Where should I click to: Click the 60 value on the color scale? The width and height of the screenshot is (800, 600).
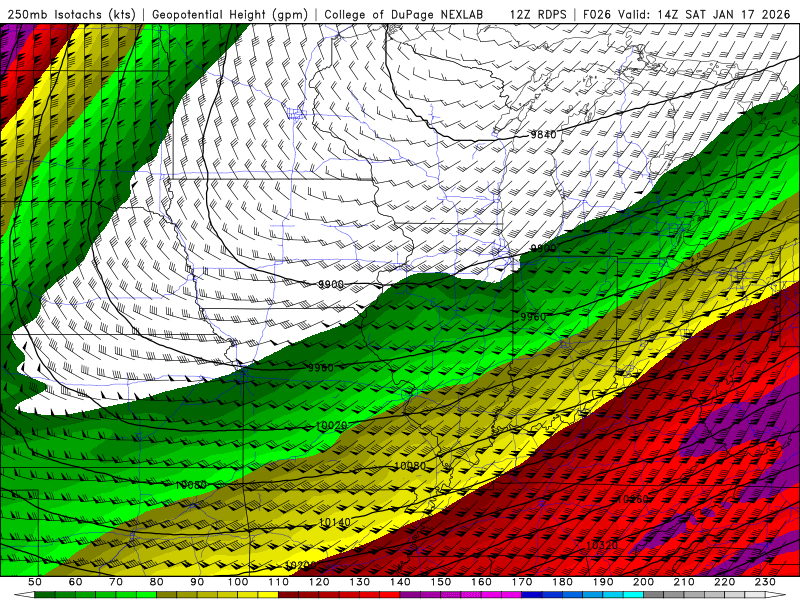(76, 582)
